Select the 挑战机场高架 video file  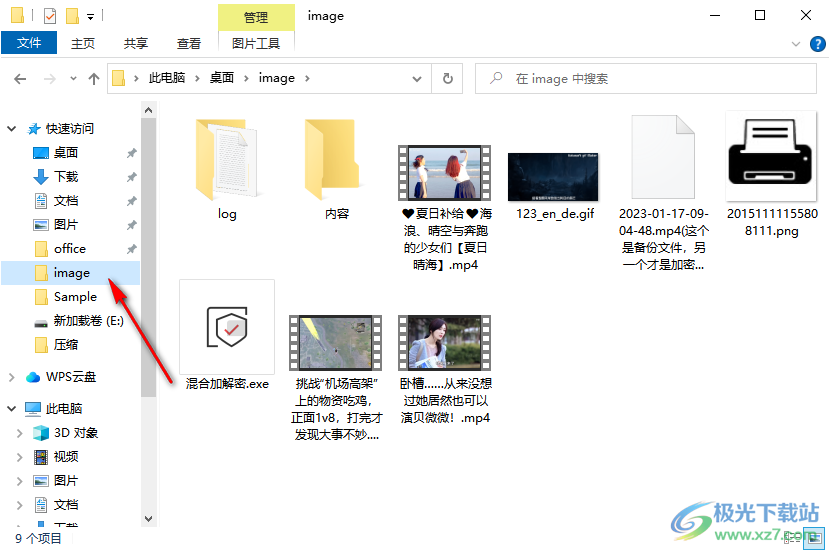tap(336, 378)
